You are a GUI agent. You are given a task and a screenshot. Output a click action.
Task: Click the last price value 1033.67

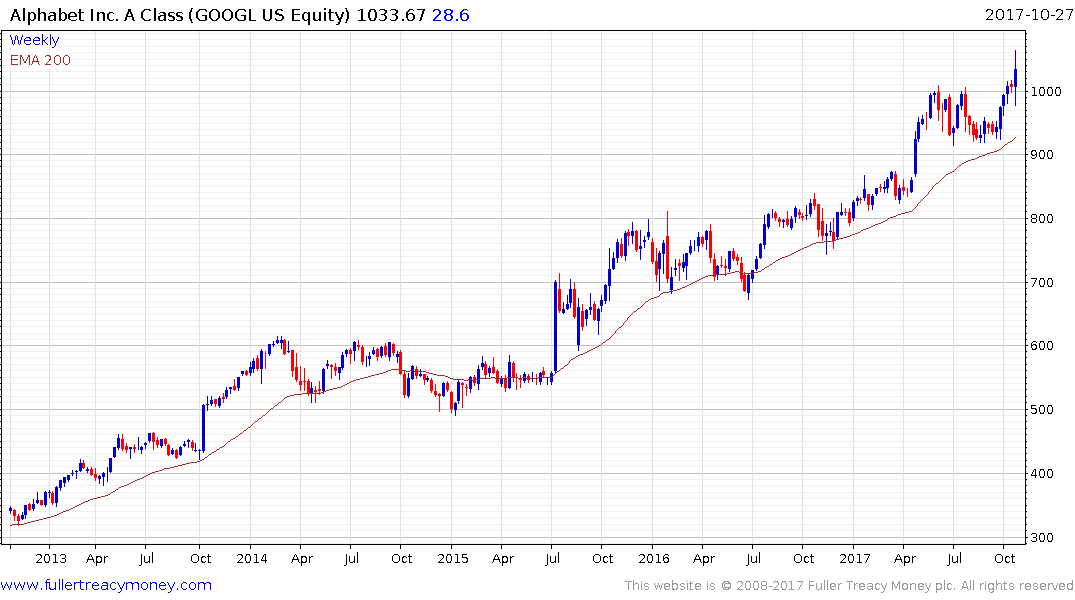[x=391, y=15]
